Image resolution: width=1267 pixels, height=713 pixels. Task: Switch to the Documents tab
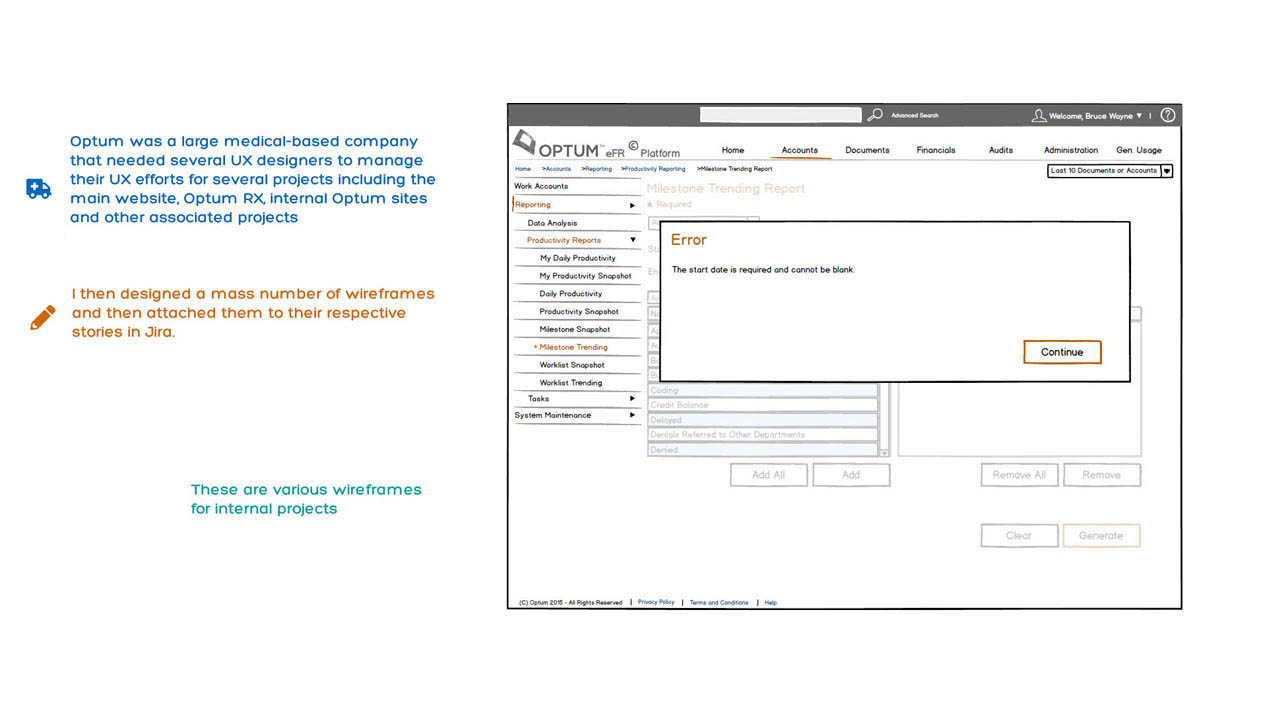[x=867, y=150]
